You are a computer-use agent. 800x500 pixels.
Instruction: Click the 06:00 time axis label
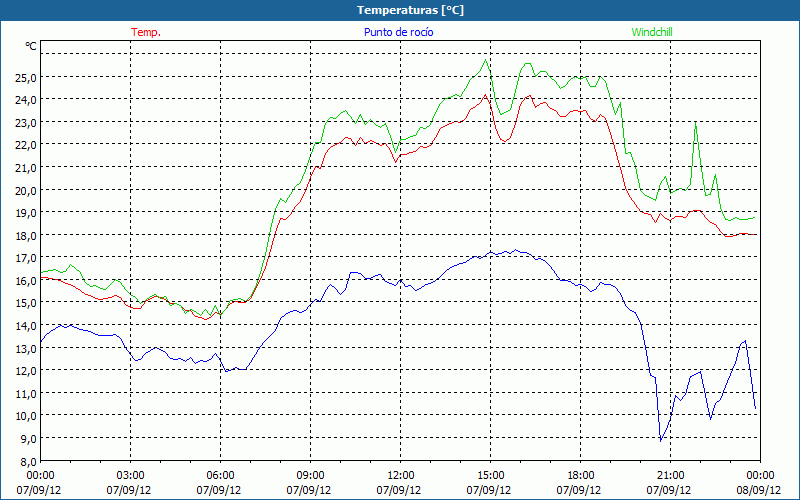[x=220, y=476]
